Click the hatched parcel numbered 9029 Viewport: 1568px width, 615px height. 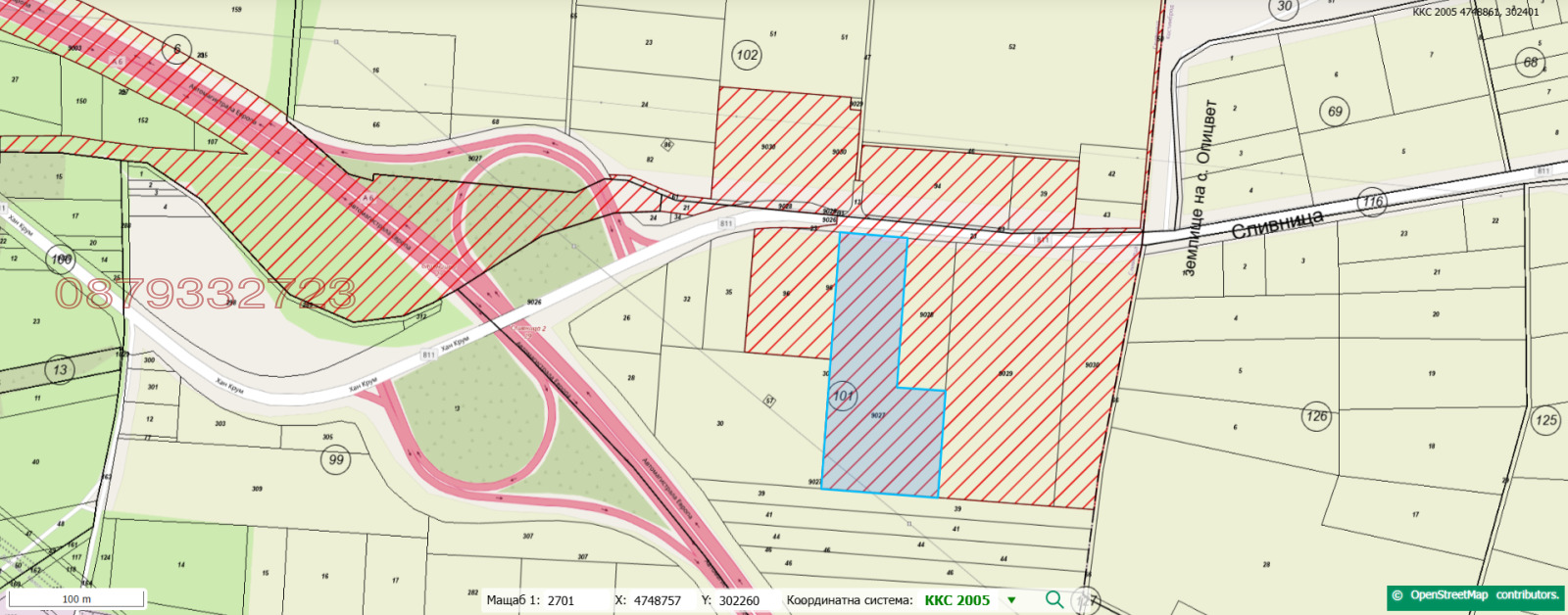[x=1005, y=373]
